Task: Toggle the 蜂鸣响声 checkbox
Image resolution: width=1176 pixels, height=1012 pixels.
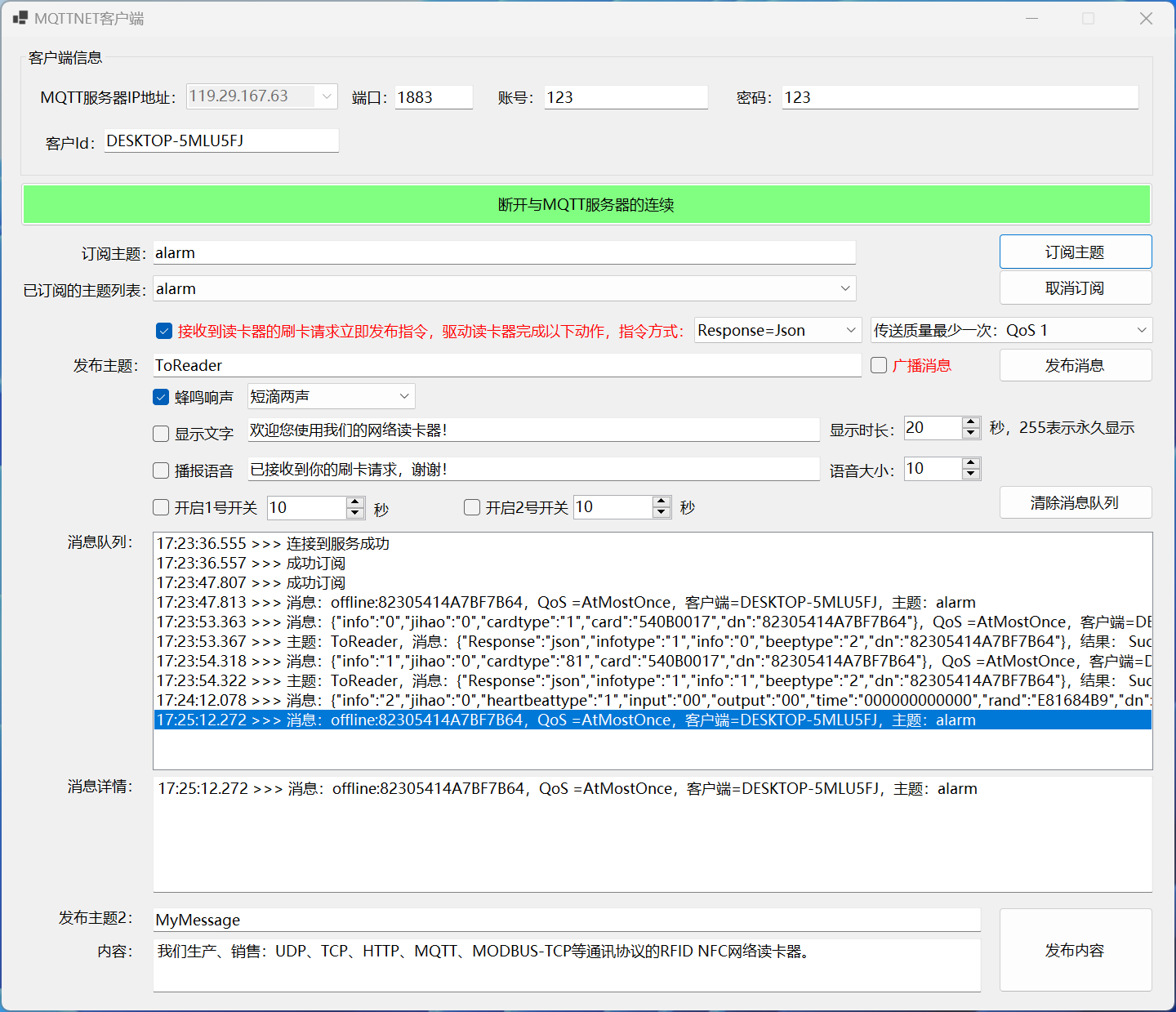Action: tap(161, 398)
